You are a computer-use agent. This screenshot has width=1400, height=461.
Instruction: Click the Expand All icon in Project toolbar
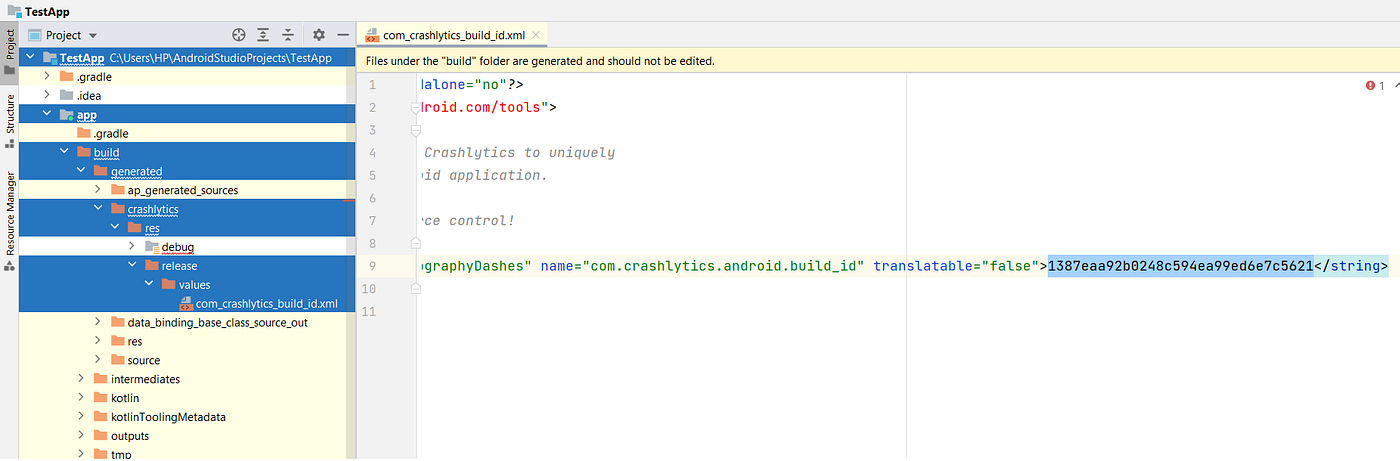(x=263, y=35)
